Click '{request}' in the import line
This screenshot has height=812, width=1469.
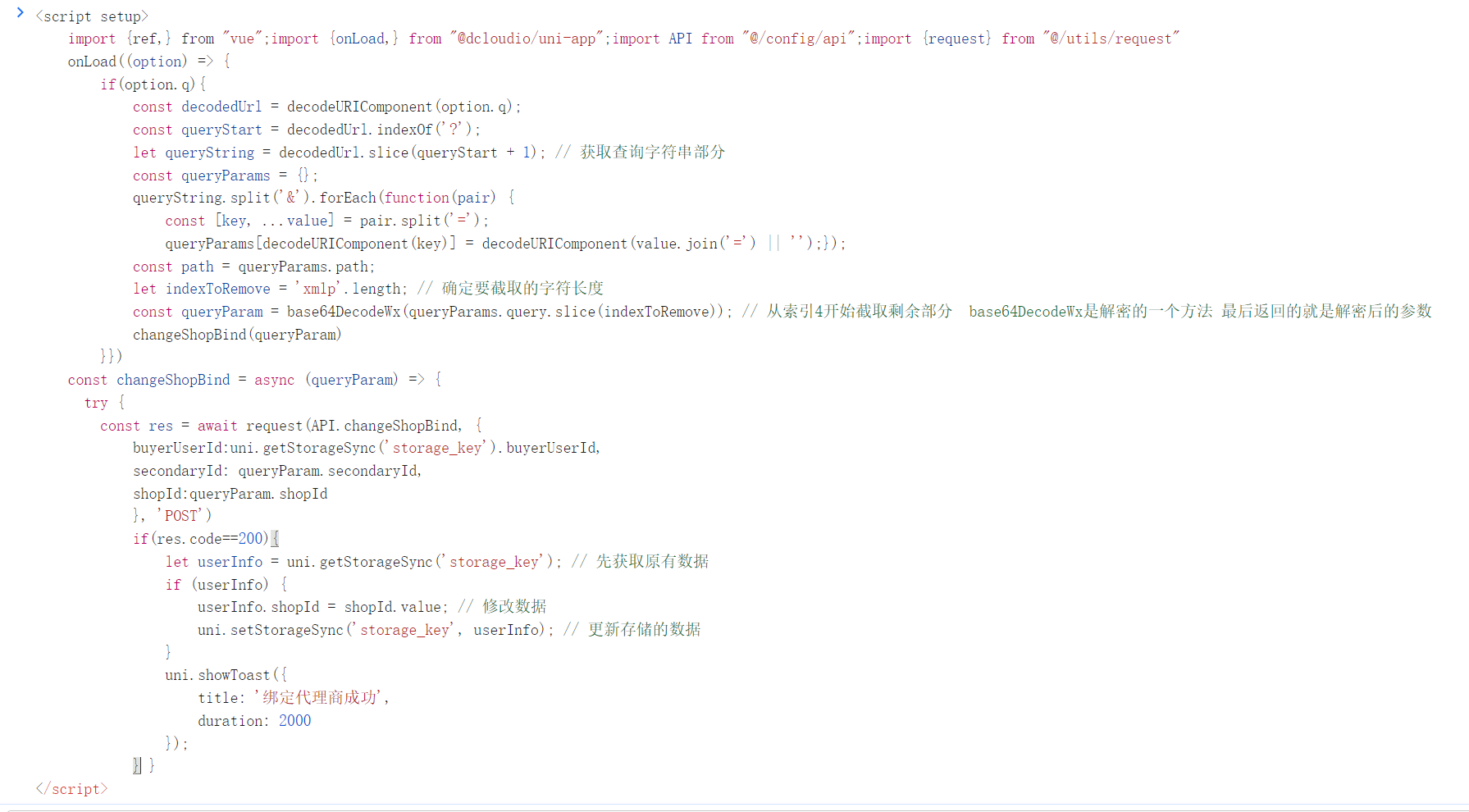coord(957,39)
